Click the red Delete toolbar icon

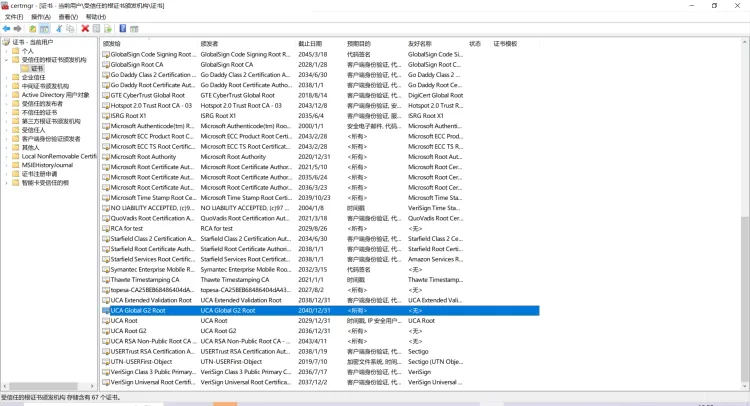pos(85,28)
